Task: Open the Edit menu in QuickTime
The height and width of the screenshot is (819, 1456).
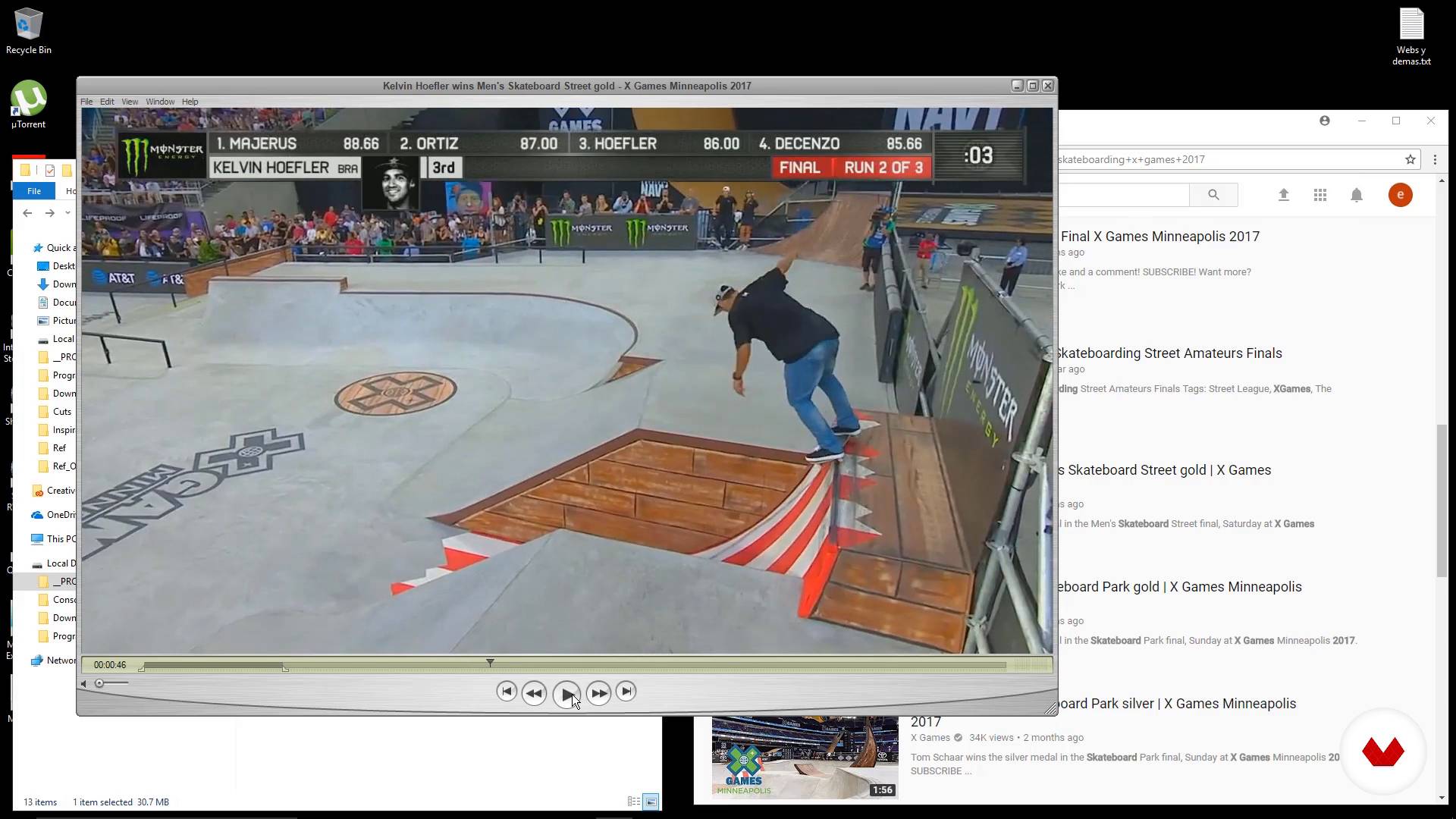Action: point(107,102)
